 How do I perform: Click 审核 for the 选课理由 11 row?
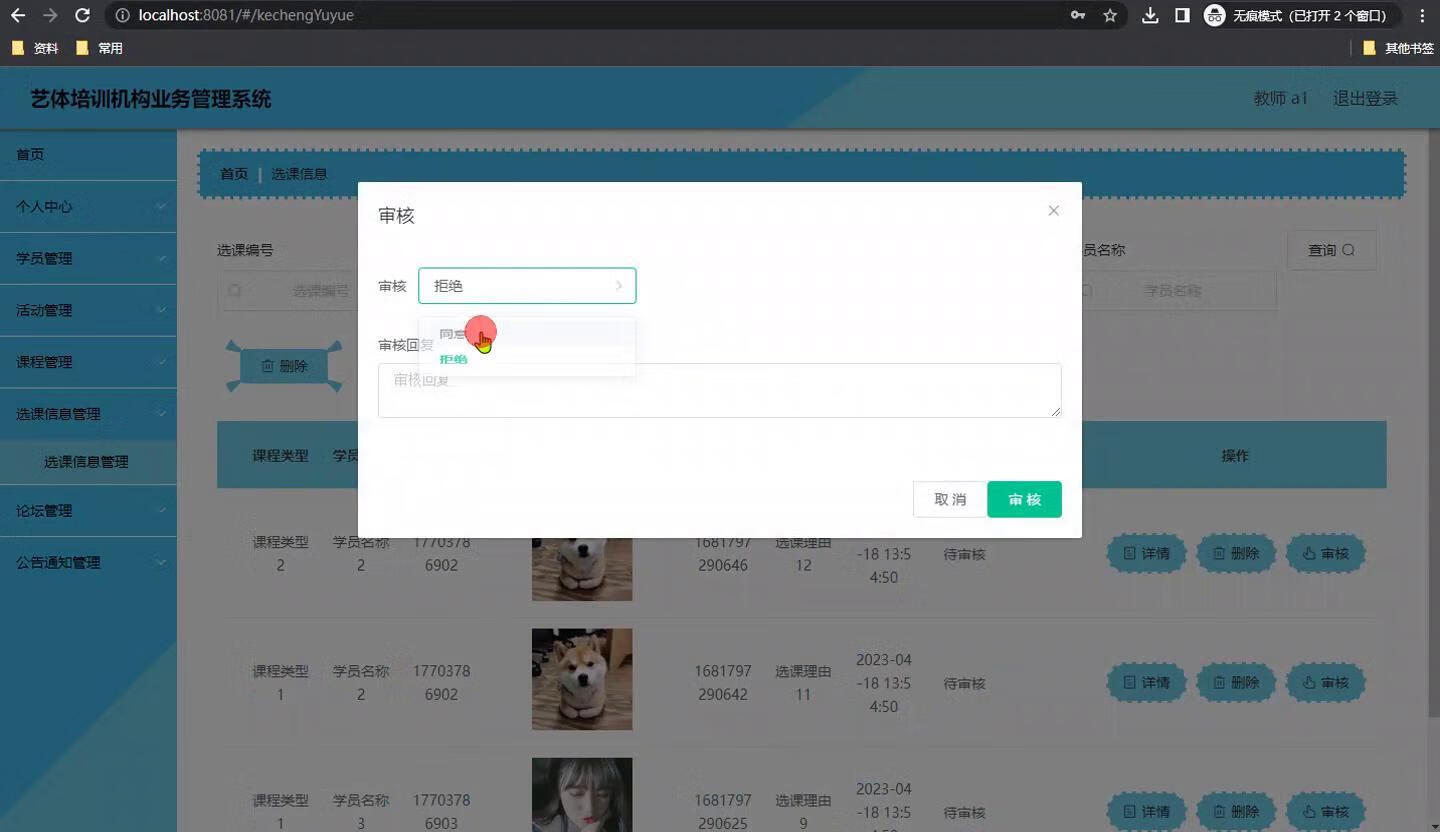tap(1326, 683)
